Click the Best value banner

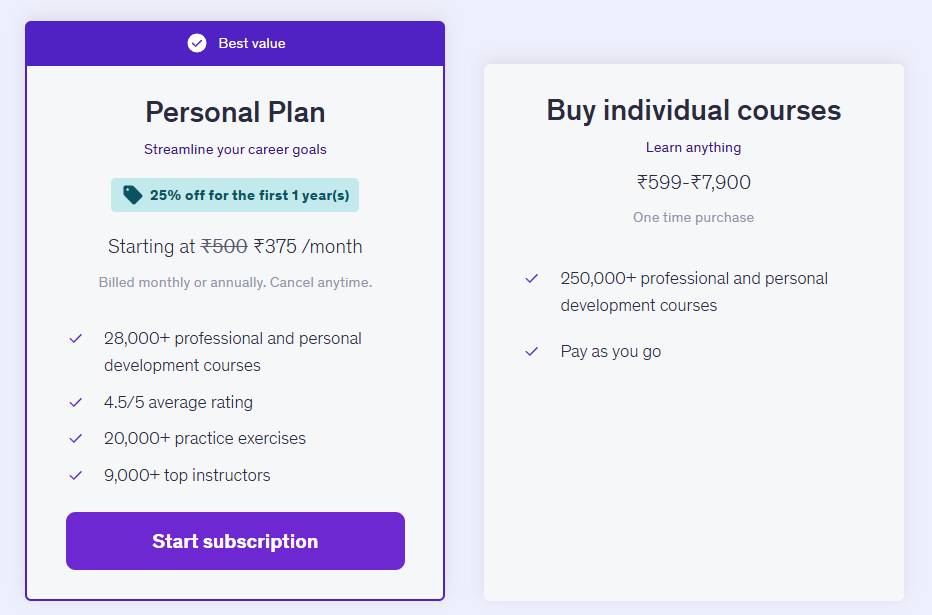[234, 43]
